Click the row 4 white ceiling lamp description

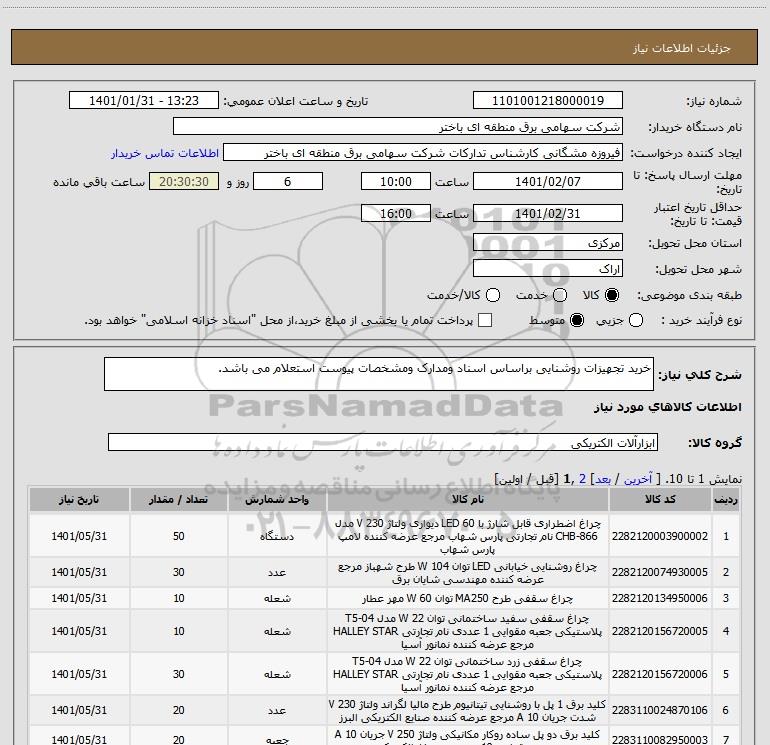coord(468,631)
